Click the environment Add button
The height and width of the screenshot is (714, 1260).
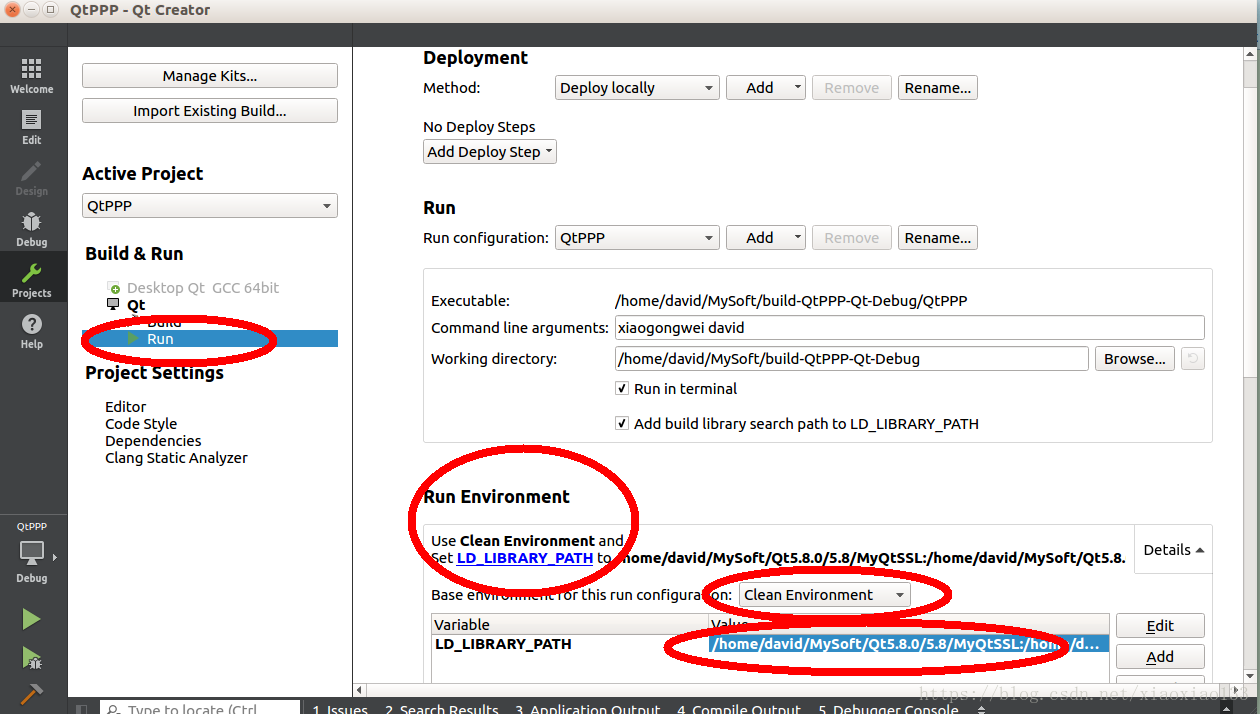tap(1160, 657)
